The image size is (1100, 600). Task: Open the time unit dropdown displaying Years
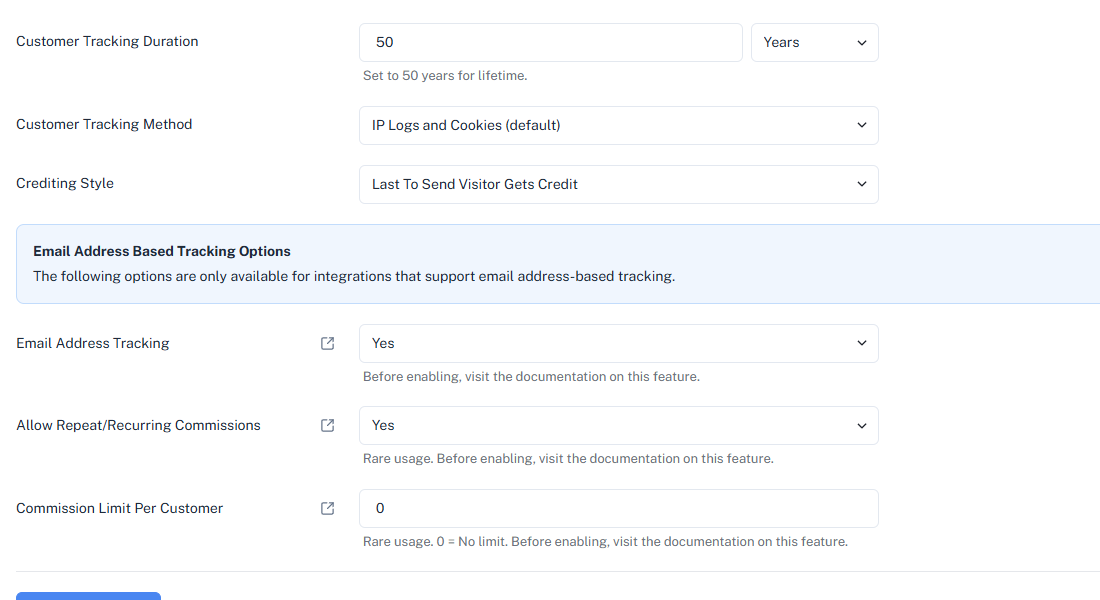tap(814, 42)
